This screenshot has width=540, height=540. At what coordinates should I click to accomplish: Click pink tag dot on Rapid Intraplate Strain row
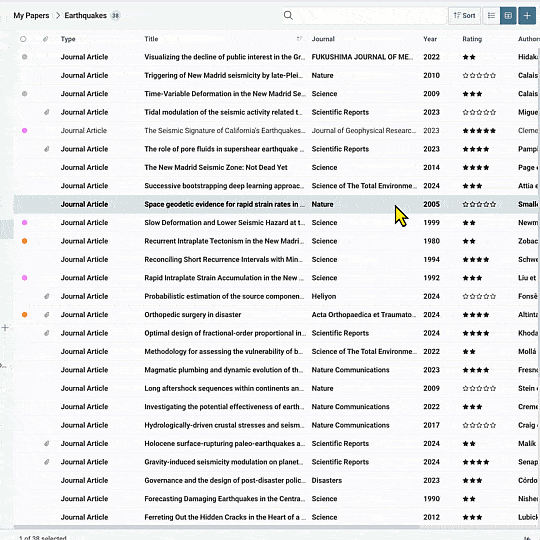24,278
